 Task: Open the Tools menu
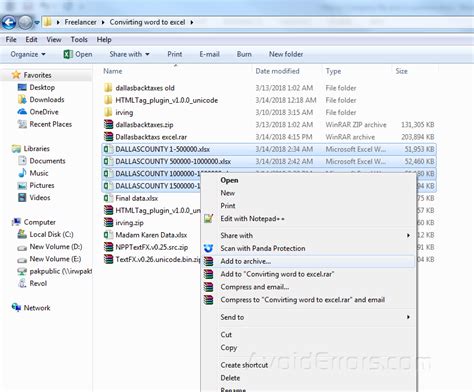click(79, 40)
